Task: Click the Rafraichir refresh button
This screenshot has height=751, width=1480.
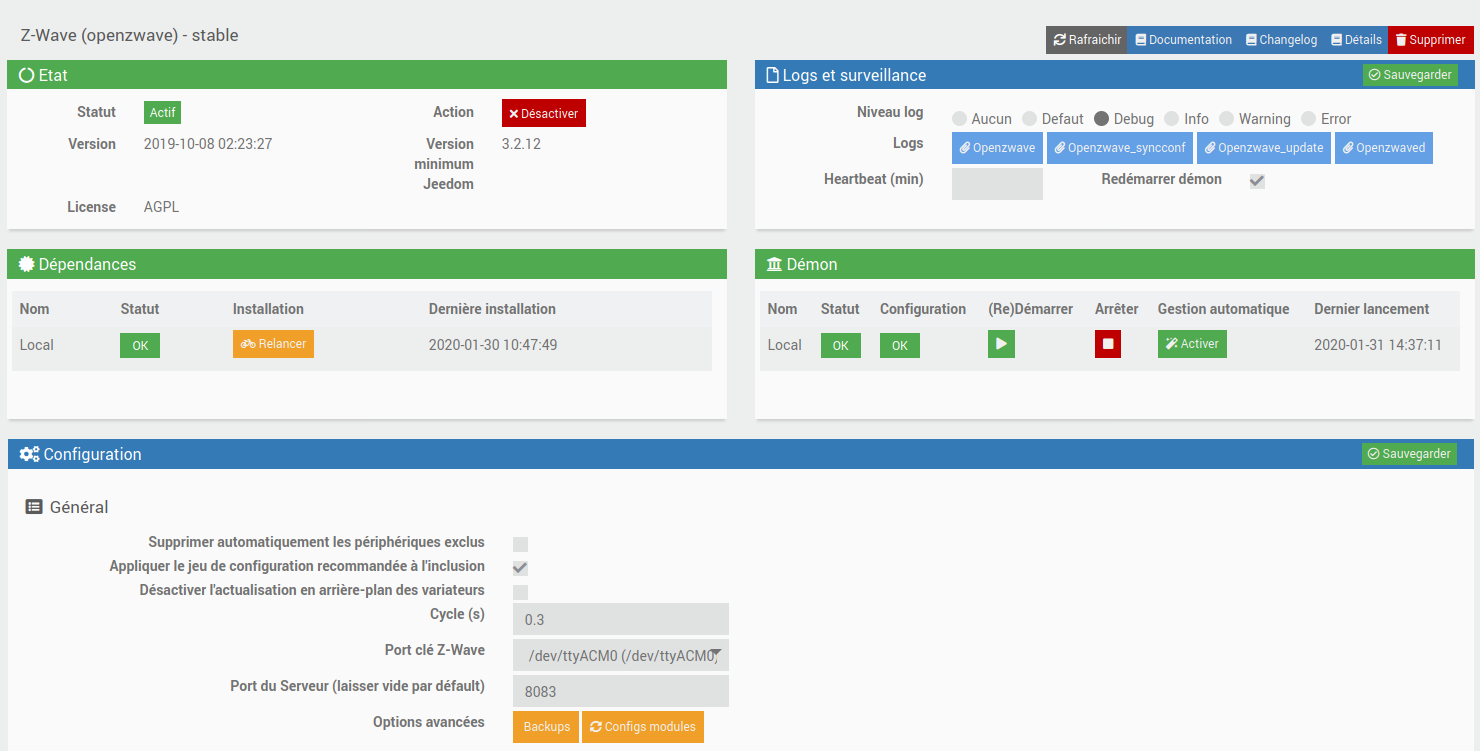Action: click(x=1087, y=40)
